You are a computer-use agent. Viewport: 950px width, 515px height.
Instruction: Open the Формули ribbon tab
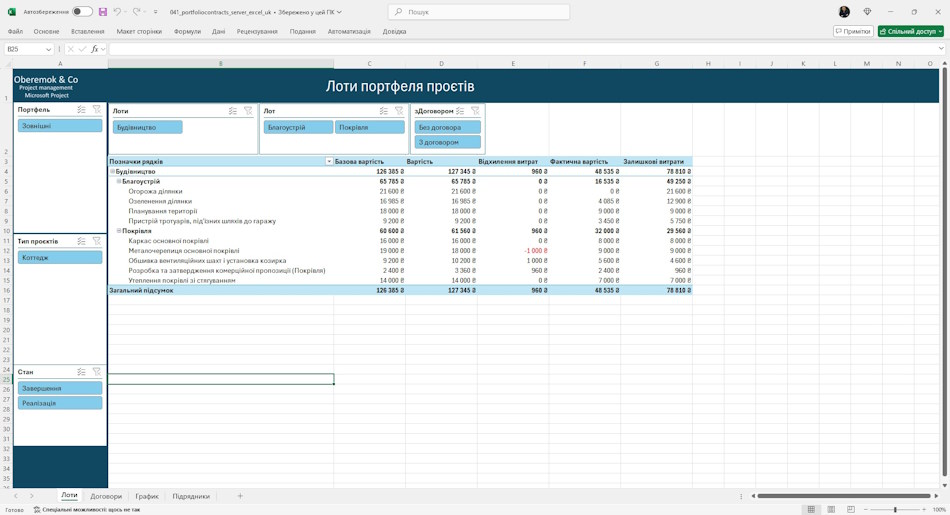point(187,32)
